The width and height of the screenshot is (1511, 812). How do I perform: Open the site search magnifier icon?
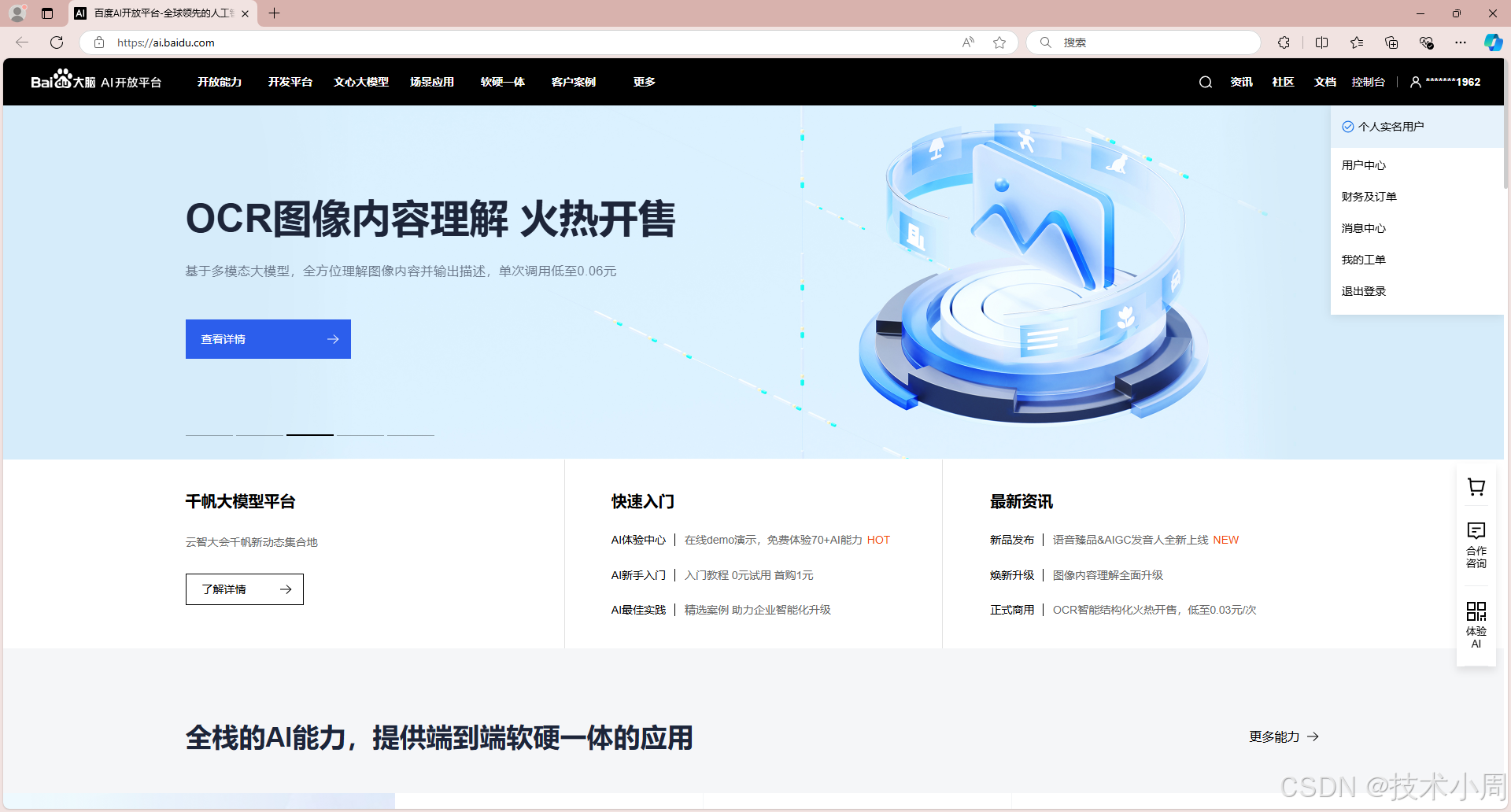point(1205,82)
